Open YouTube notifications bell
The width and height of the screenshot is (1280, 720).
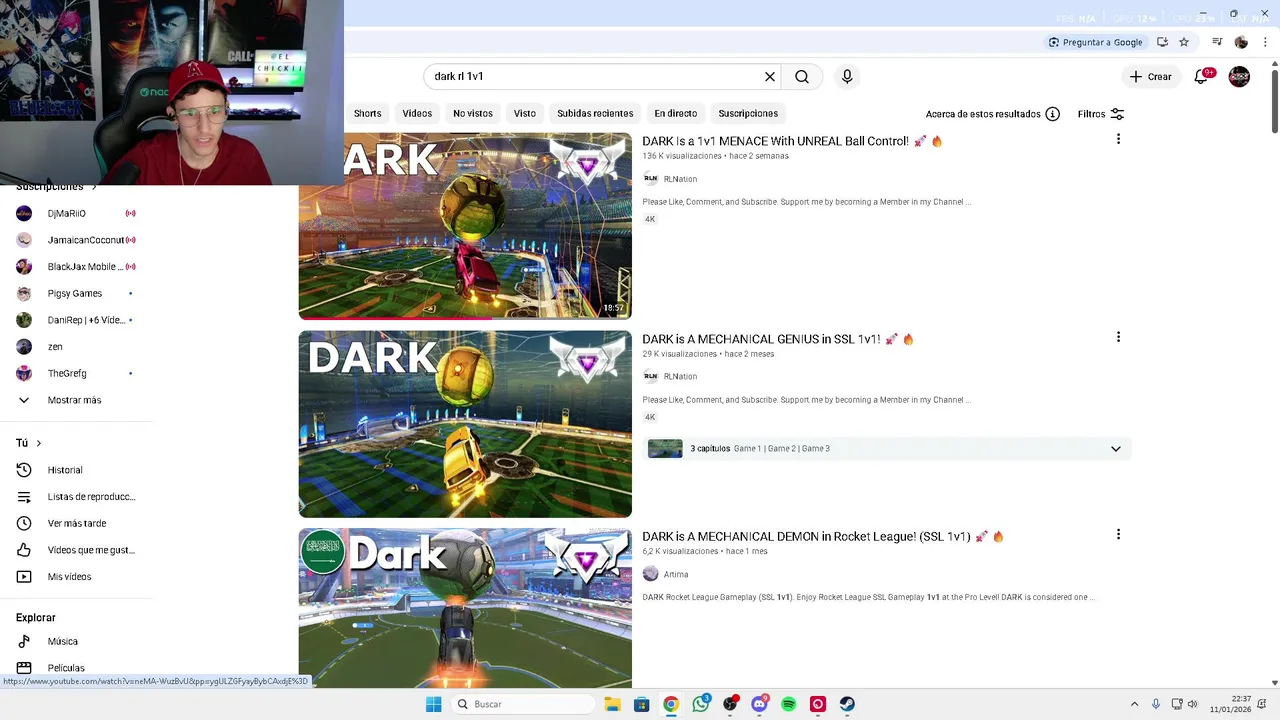click(1202, 76)
